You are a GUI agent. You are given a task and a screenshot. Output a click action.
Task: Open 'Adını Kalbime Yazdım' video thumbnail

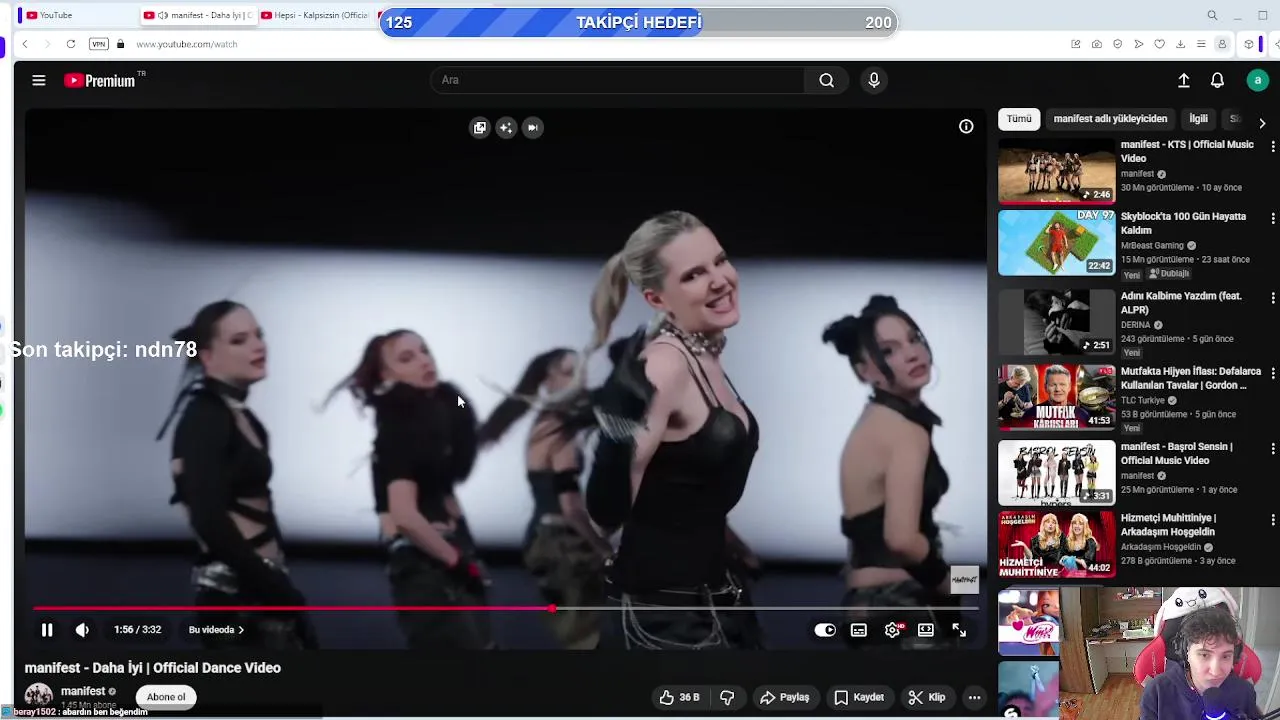click(x=1056, y=322)
